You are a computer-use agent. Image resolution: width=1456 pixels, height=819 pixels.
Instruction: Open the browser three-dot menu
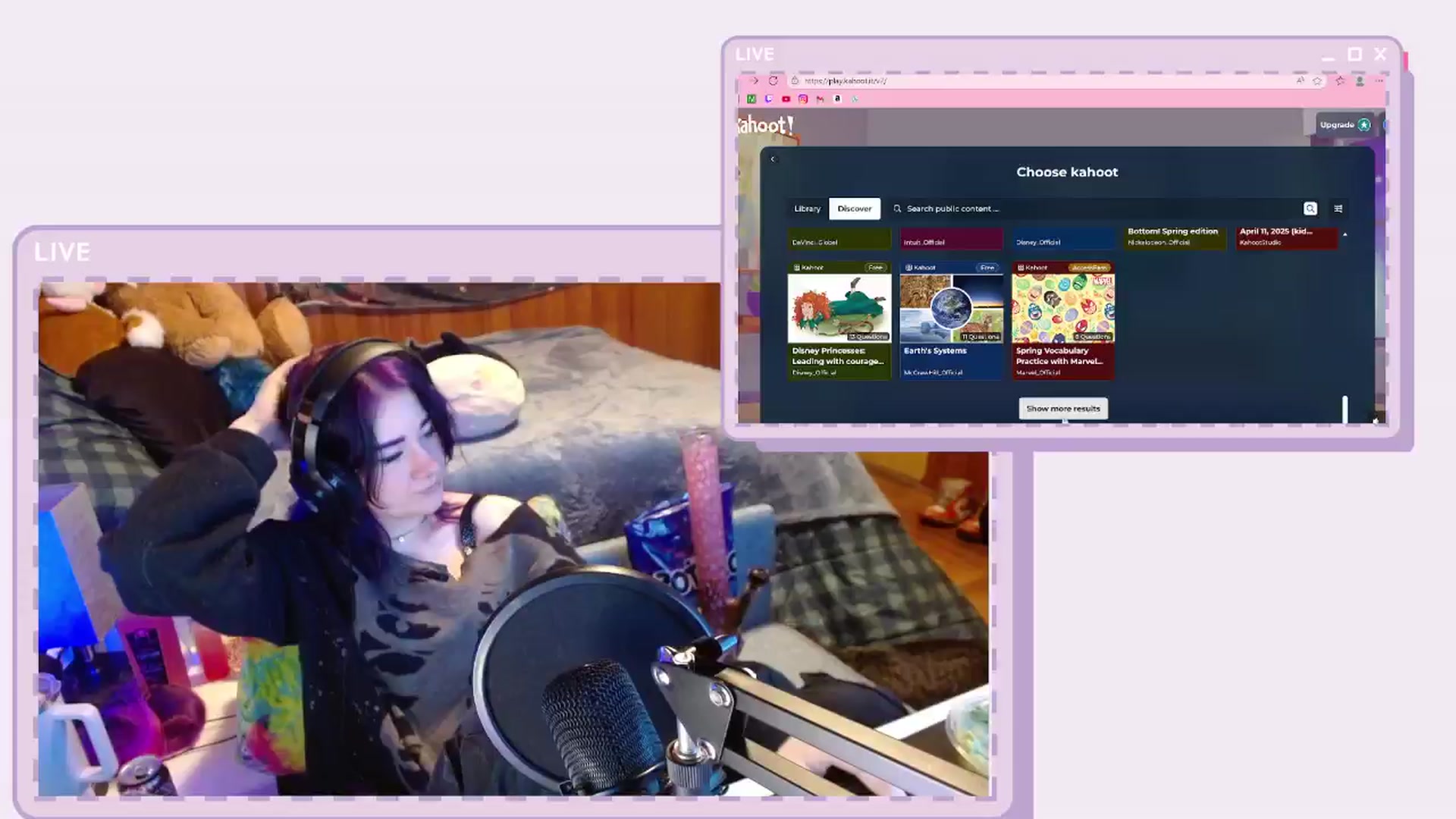pos(1379,80)
